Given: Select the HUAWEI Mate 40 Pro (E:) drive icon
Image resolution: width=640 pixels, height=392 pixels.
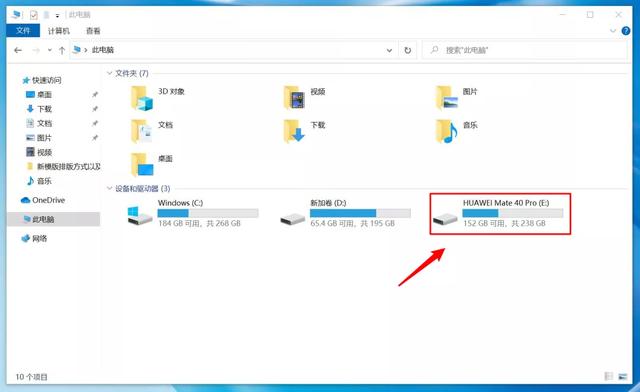Looking at the screenshot, I should pyautogui.click(x=445, y=218).
